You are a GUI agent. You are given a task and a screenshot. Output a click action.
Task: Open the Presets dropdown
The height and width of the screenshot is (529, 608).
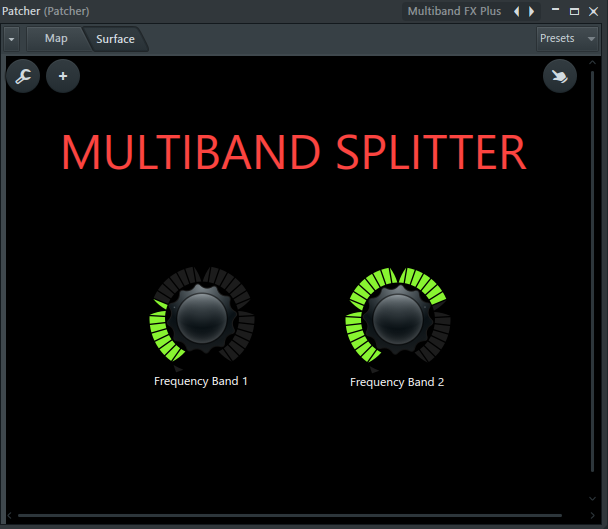pyautogui.click(x=566, y=38)
